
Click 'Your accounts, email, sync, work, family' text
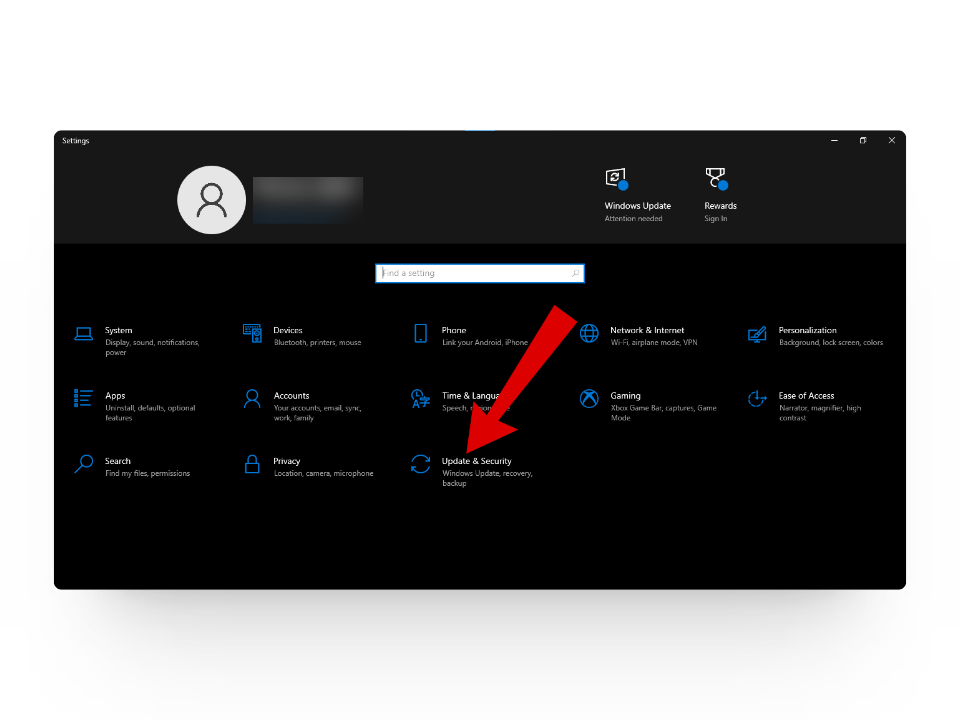pos(317,413)
